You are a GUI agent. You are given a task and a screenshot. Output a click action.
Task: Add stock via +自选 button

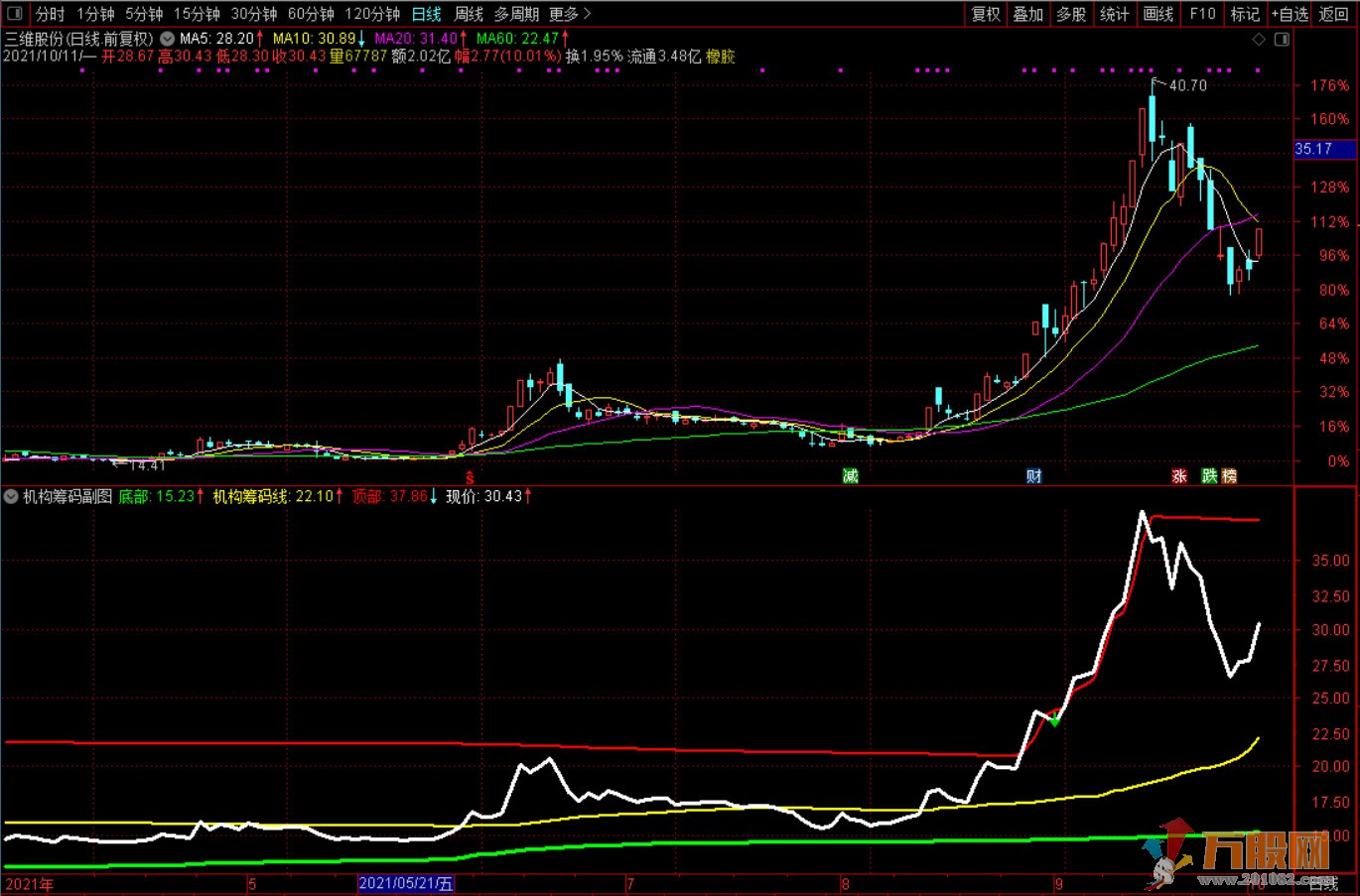[1290, 14]
